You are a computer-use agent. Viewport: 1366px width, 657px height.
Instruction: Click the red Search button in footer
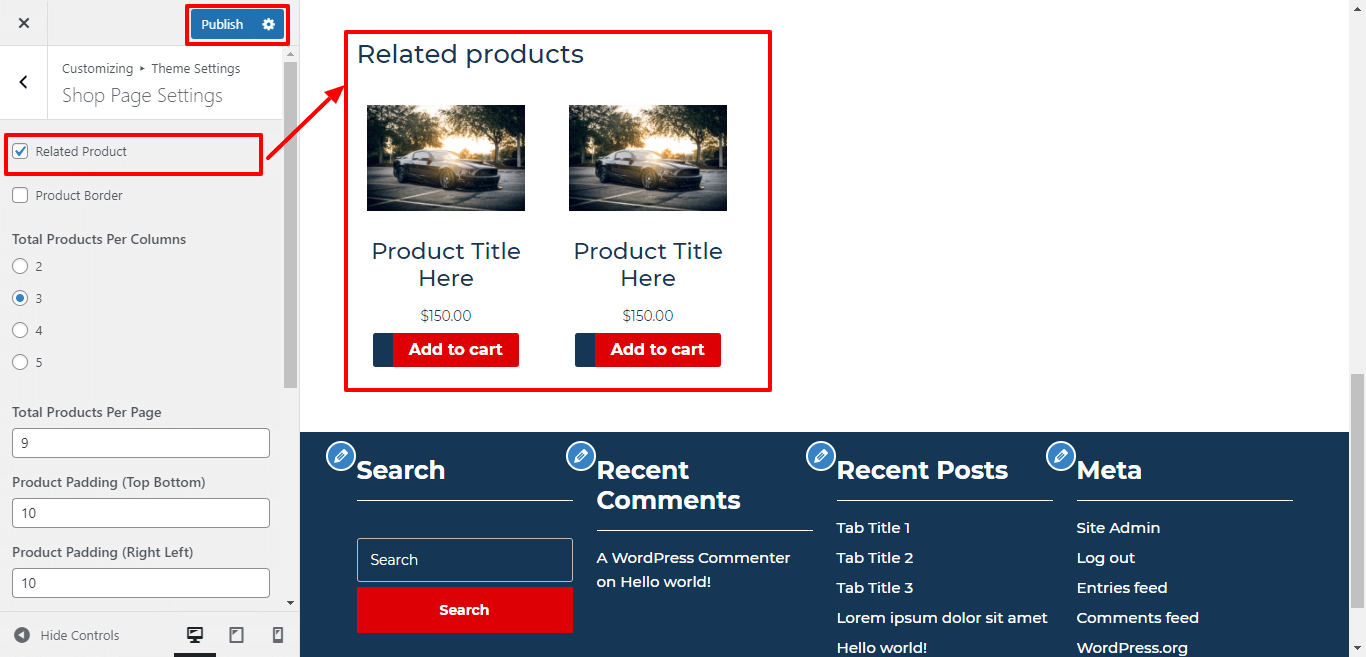(464, 609)
